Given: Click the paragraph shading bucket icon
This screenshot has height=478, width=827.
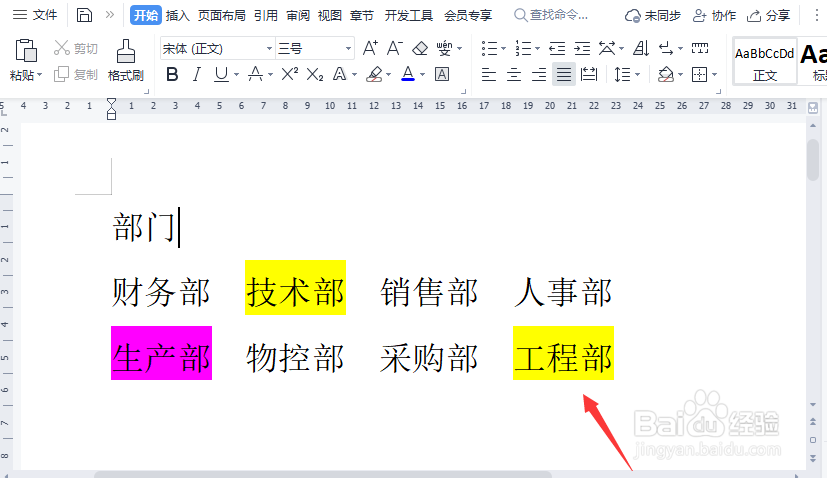Looking at the screenshot, I should click(666, 74).
